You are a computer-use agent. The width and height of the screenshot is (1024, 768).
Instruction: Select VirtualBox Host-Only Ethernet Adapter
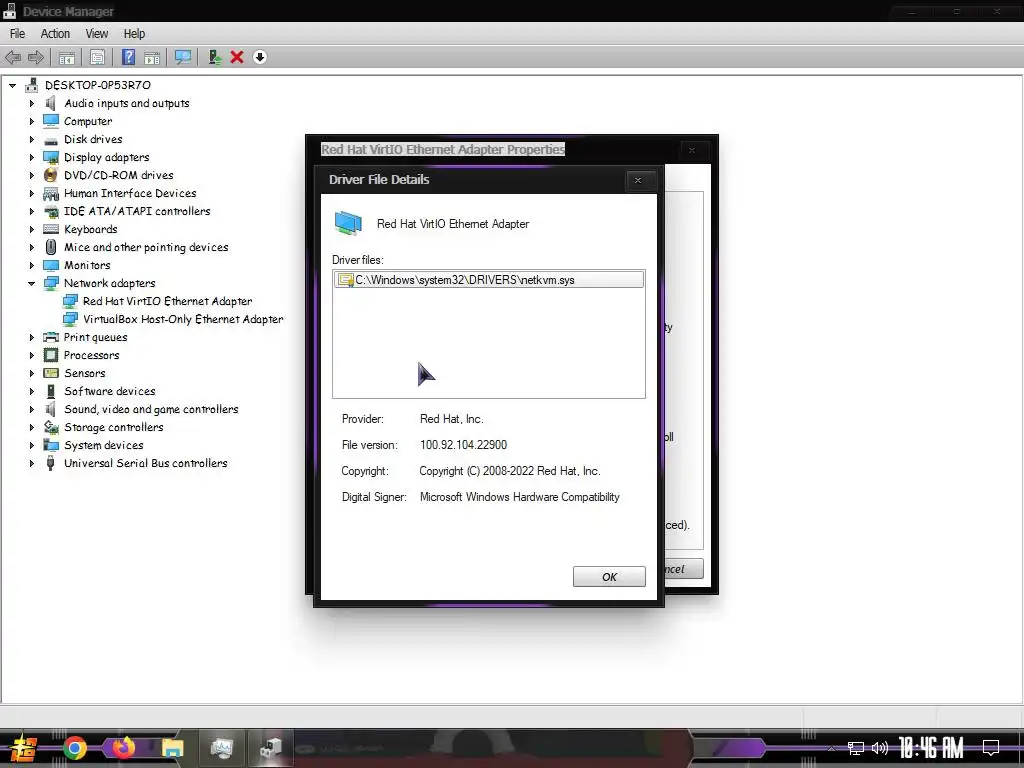pyautogui.click(x=183, y=319)
